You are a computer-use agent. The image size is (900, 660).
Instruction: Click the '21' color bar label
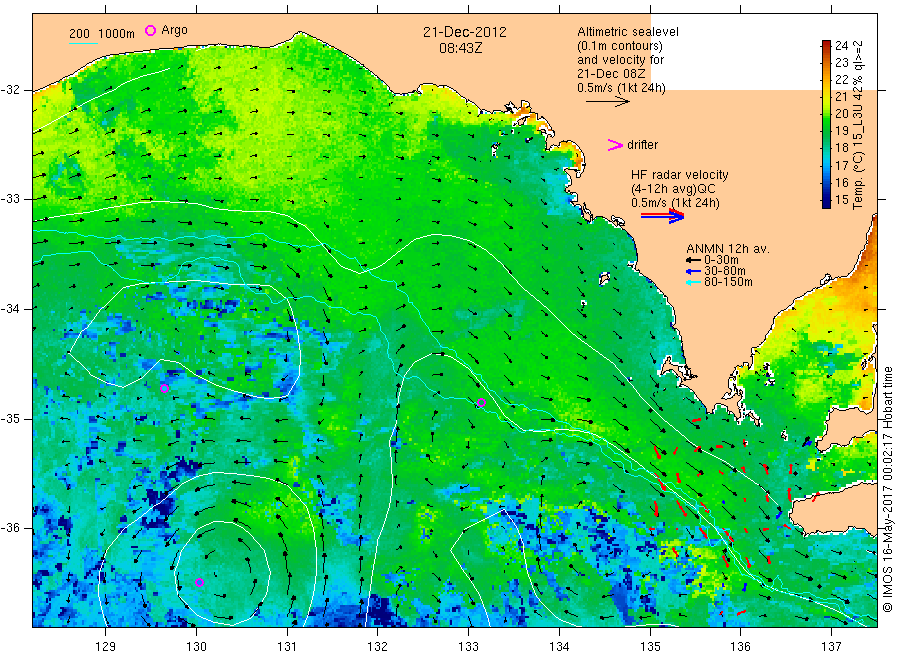click(x=841, y=96)
